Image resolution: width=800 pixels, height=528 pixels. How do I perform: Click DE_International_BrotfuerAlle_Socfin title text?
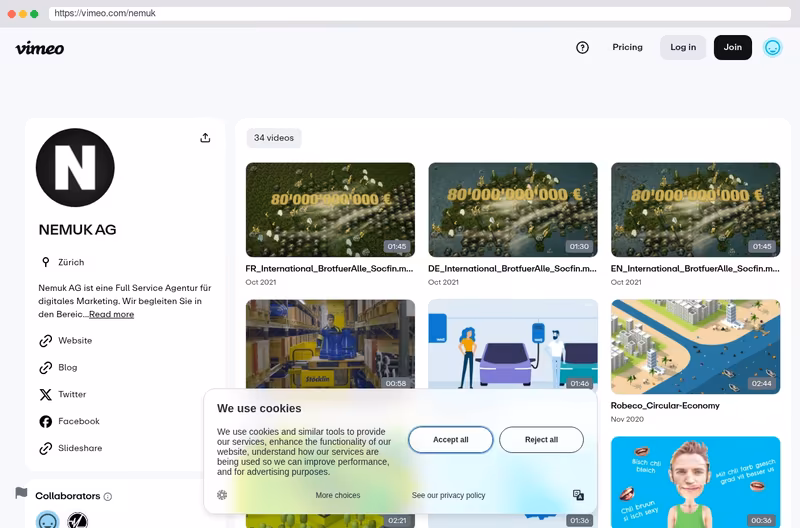pyautogui.click(x=512, y=269)
